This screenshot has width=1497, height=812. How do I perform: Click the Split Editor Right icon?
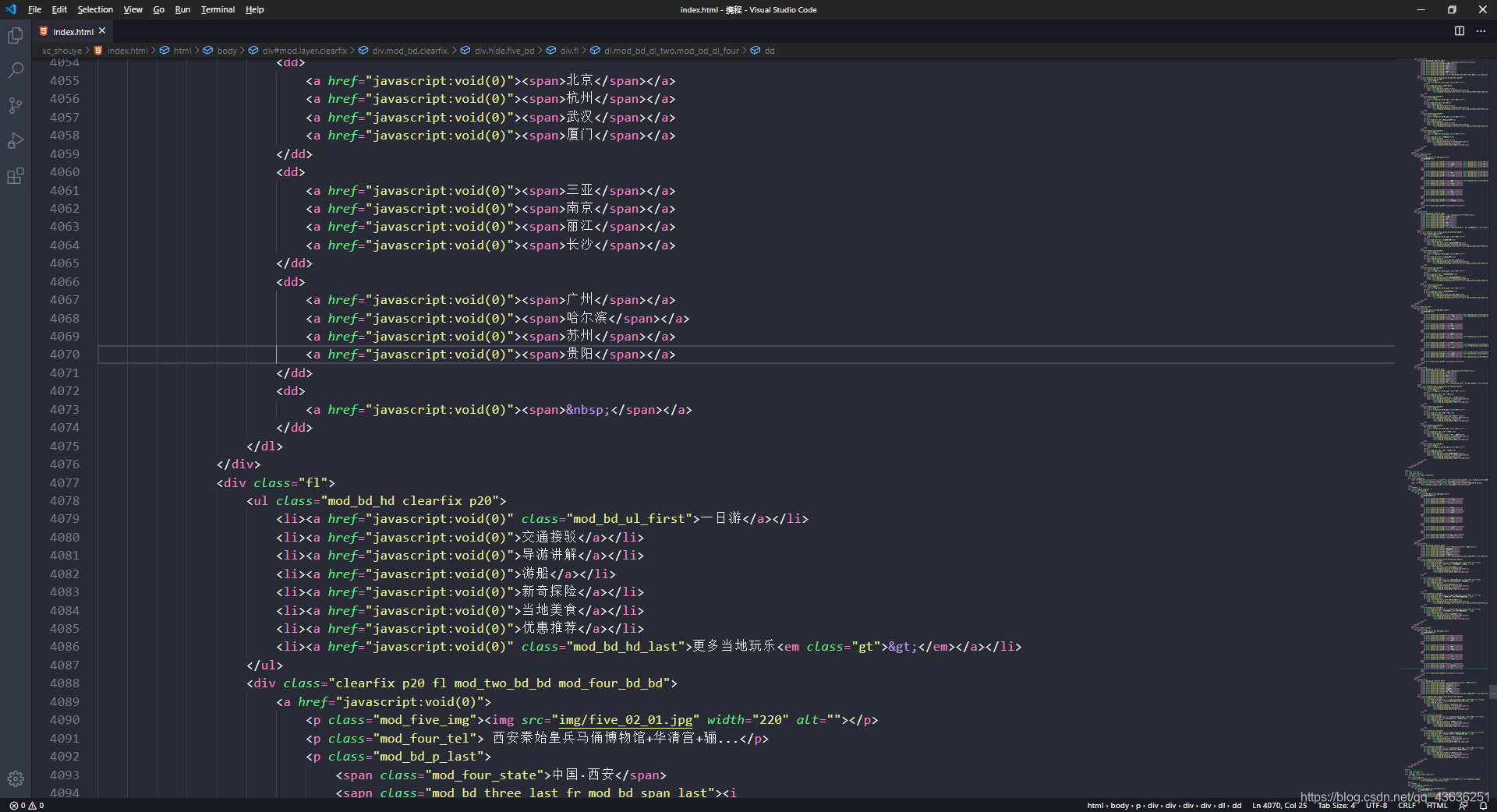[x=1459, y=31]
